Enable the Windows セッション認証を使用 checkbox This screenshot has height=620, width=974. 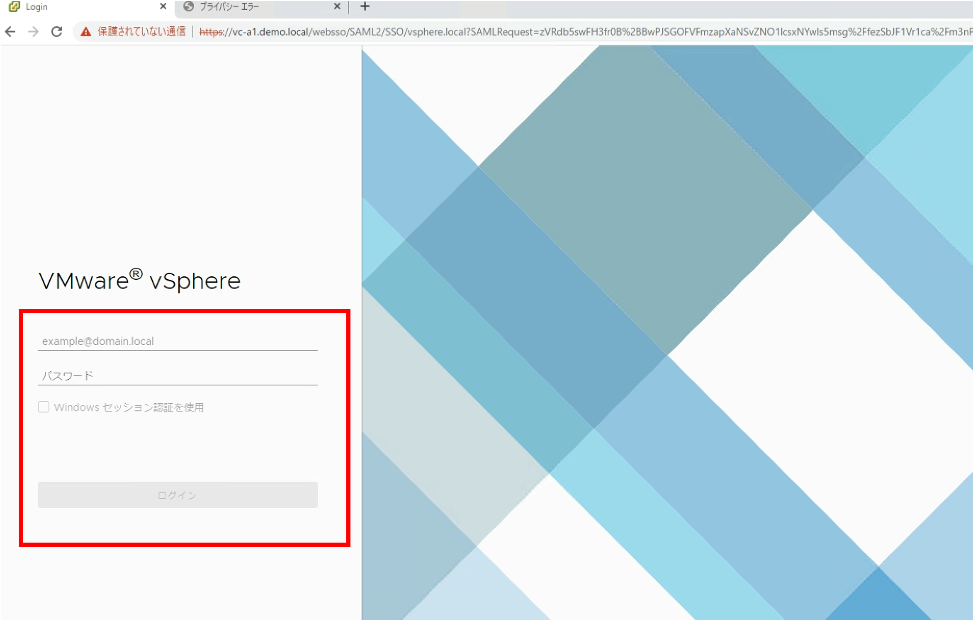tap(43, 407)
